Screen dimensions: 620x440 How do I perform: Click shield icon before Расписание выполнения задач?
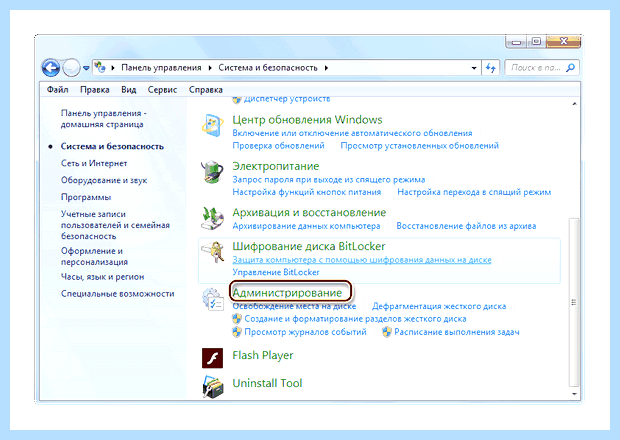pos(387,332)
